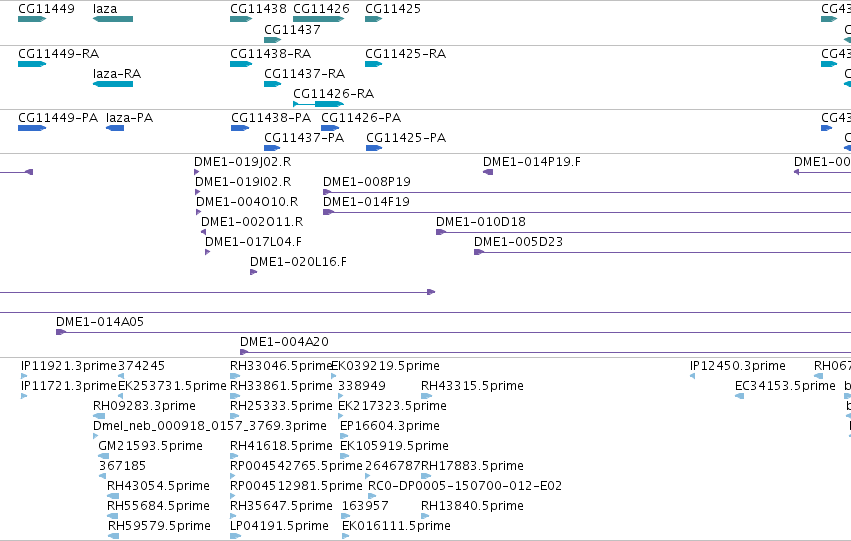The height and width of the screenshot is (541, 851).
Task: Select the CG11438-PA protein feature
Action: tap(240, 128)
